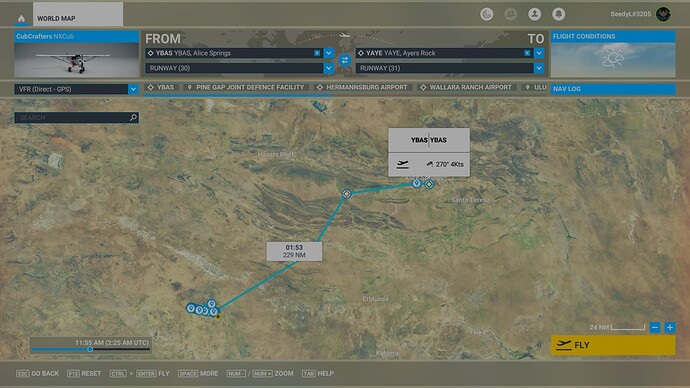The width and height of the screenshot is (690, 388).
Task: Zoom in map with plus button
Action: click(670, 327)
